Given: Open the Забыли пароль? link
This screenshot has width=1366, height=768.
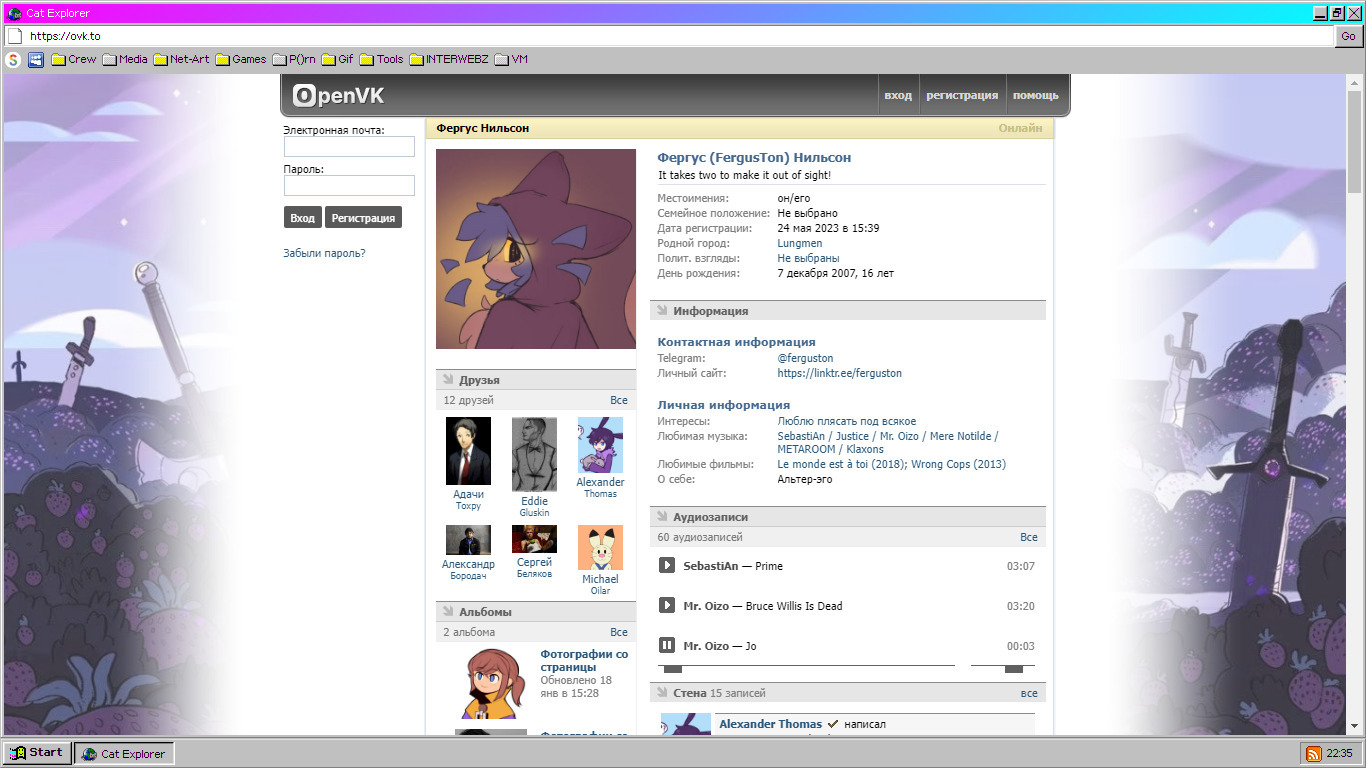Looking at the screenshot, I should [324, 253].
